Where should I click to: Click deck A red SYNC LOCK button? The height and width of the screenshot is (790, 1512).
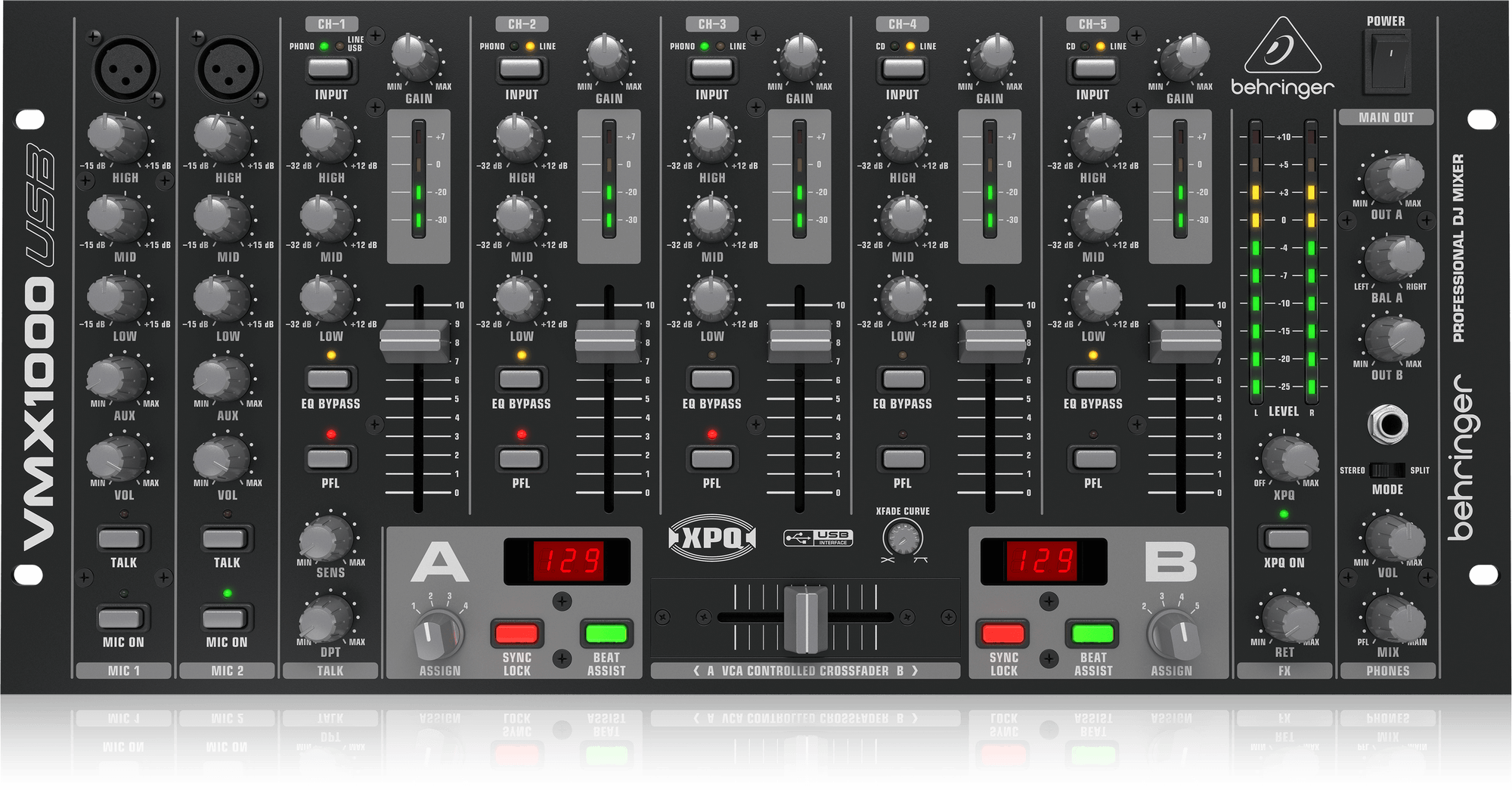[517, 634]
